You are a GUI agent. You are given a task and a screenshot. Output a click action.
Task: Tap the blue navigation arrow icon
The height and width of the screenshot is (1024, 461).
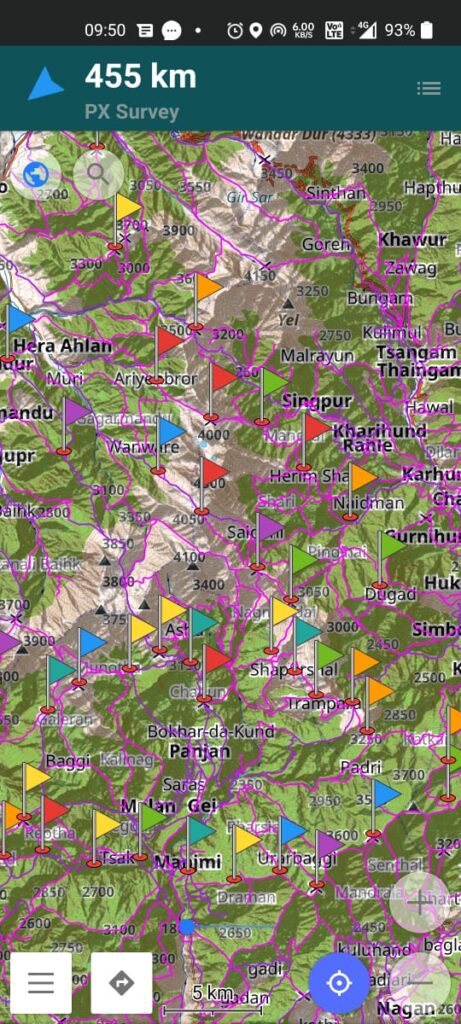tap(46, 84)
